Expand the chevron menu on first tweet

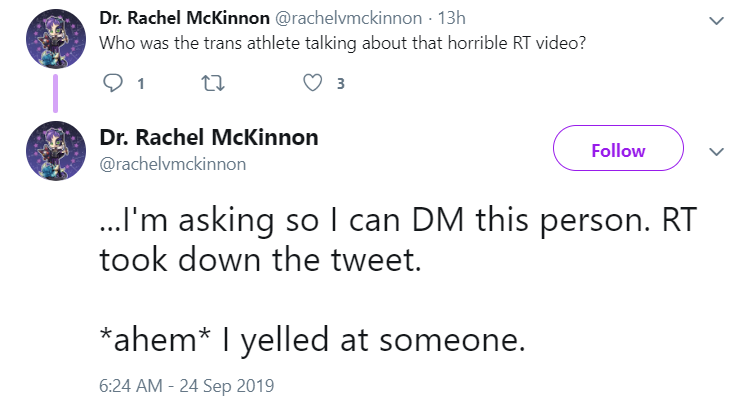tap(716, 20)
